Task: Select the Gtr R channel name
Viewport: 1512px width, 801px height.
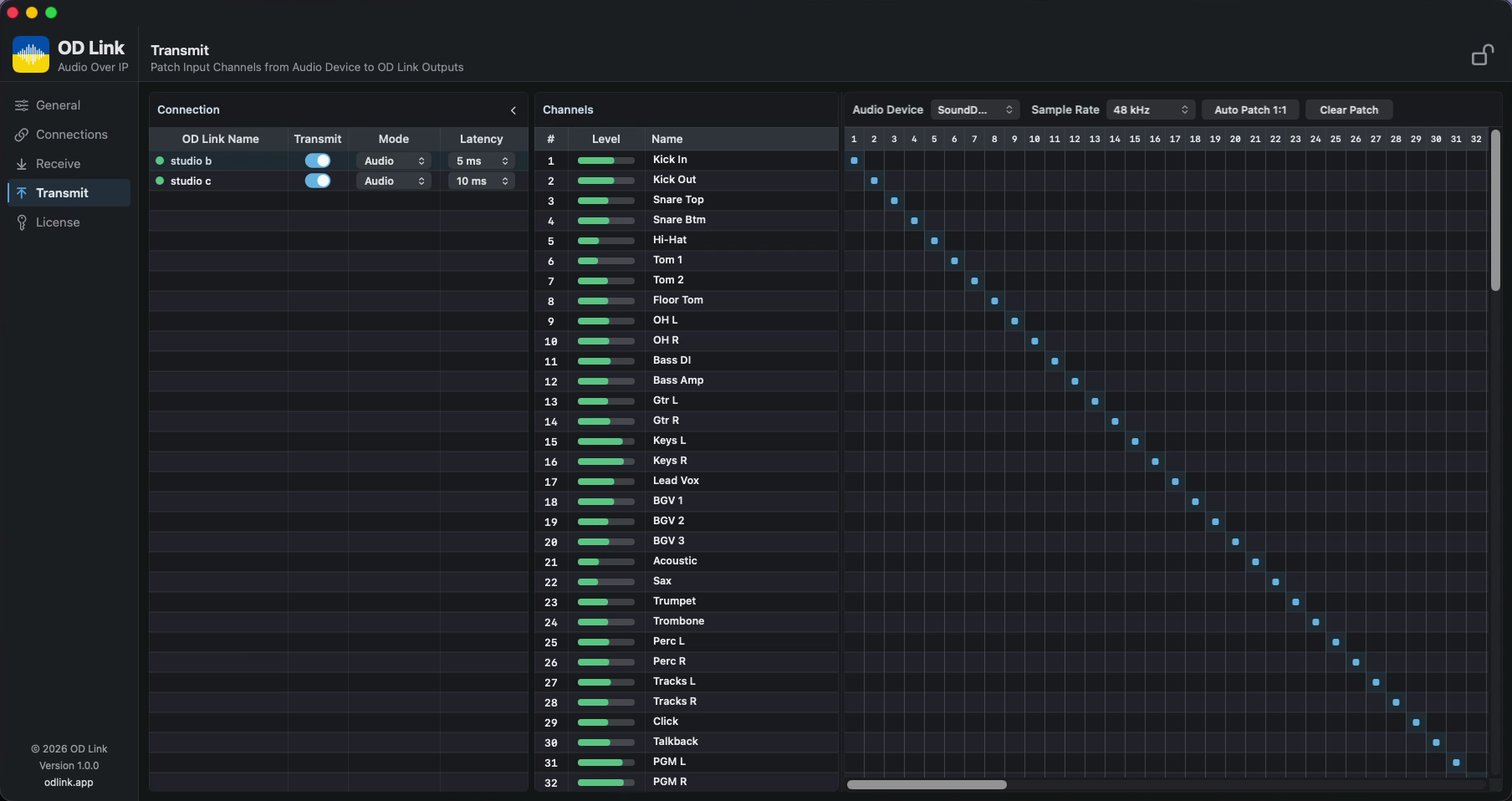Action: pos(666,421)
